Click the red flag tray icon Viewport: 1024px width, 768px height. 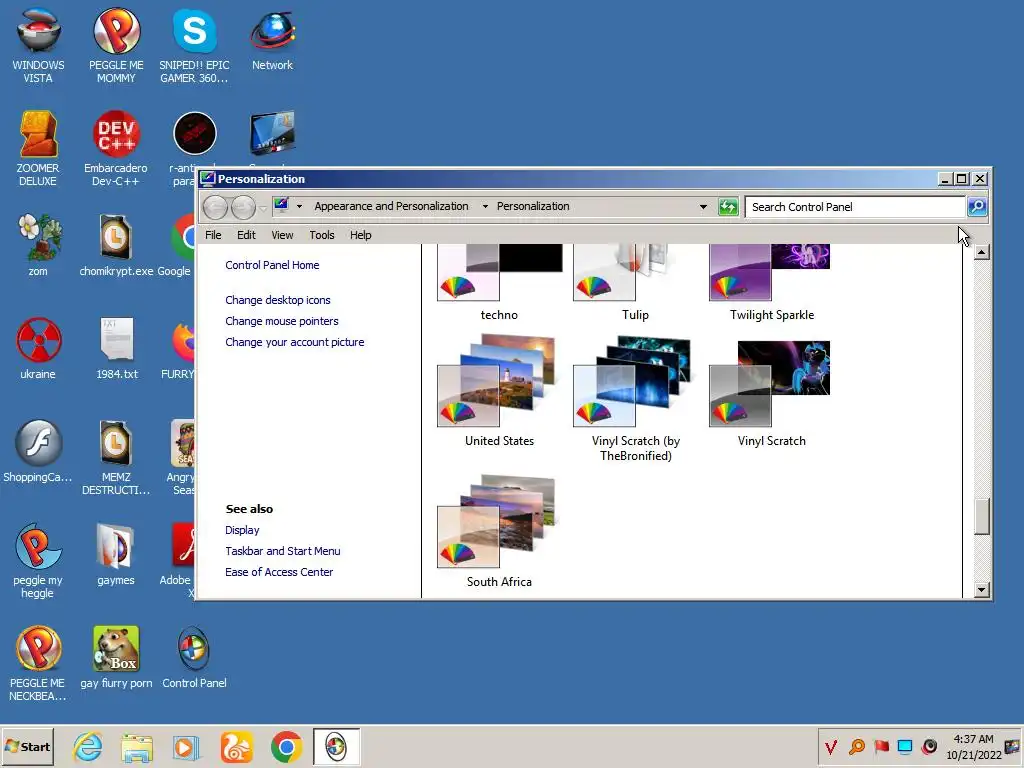point(881,746)
